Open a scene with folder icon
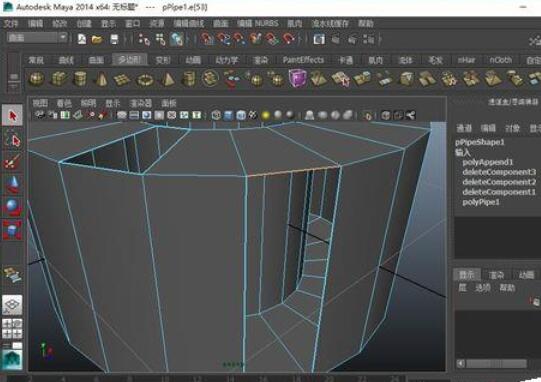The width and height of the screenshot is (541, 382). pyautogui.click(x=97, y=39)
